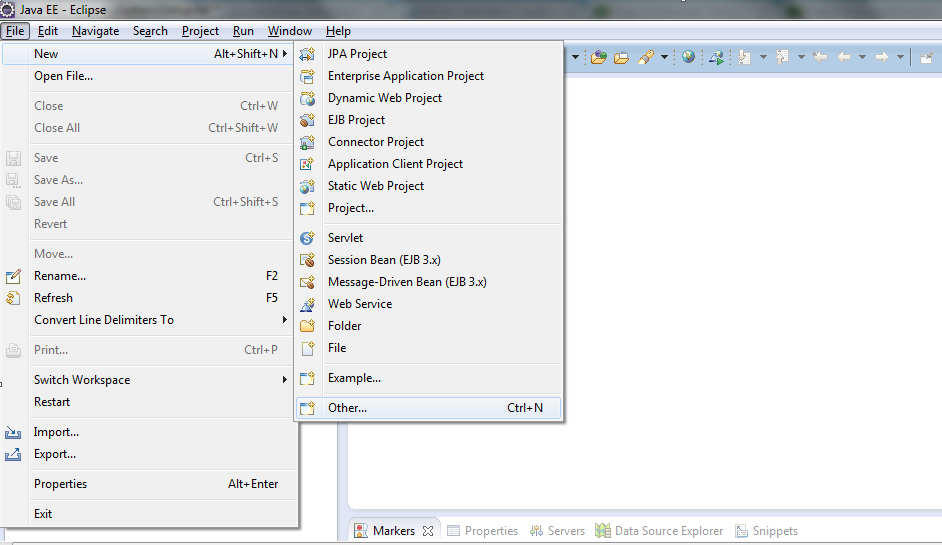942x545 pixels.
Task: Click the Open Perspective toolbar icon
Action: (926, 58)
